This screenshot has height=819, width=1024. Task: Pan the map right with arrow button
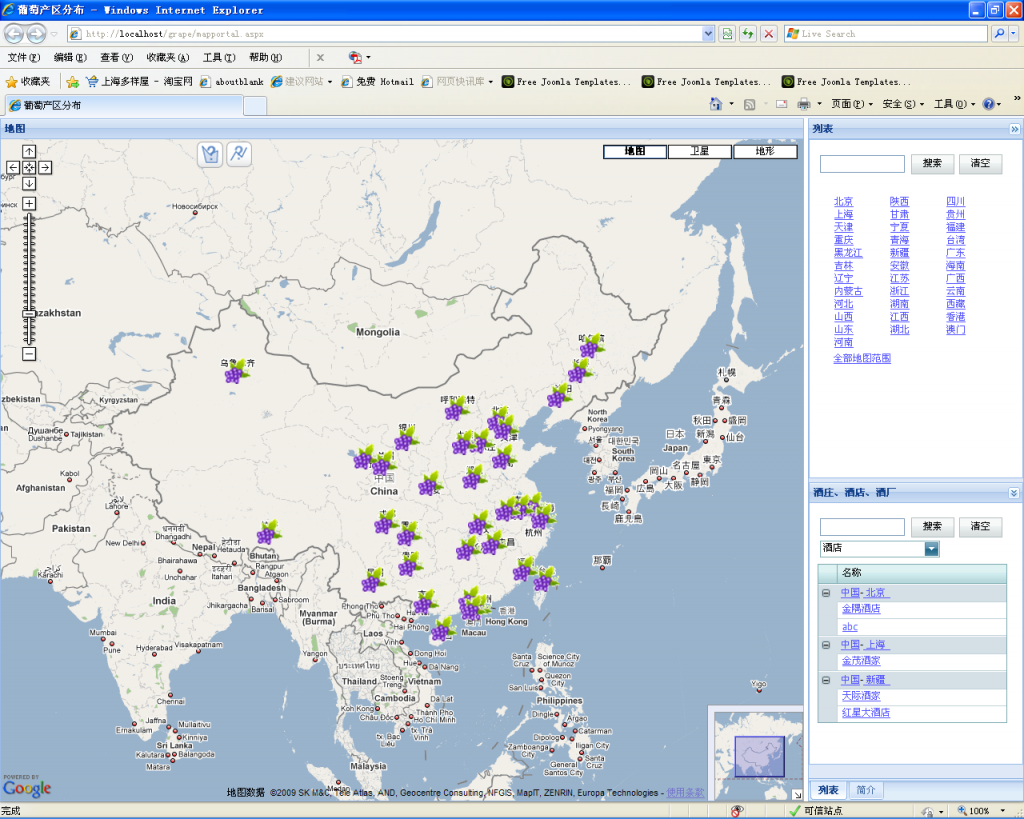click(x=45, y=167)
